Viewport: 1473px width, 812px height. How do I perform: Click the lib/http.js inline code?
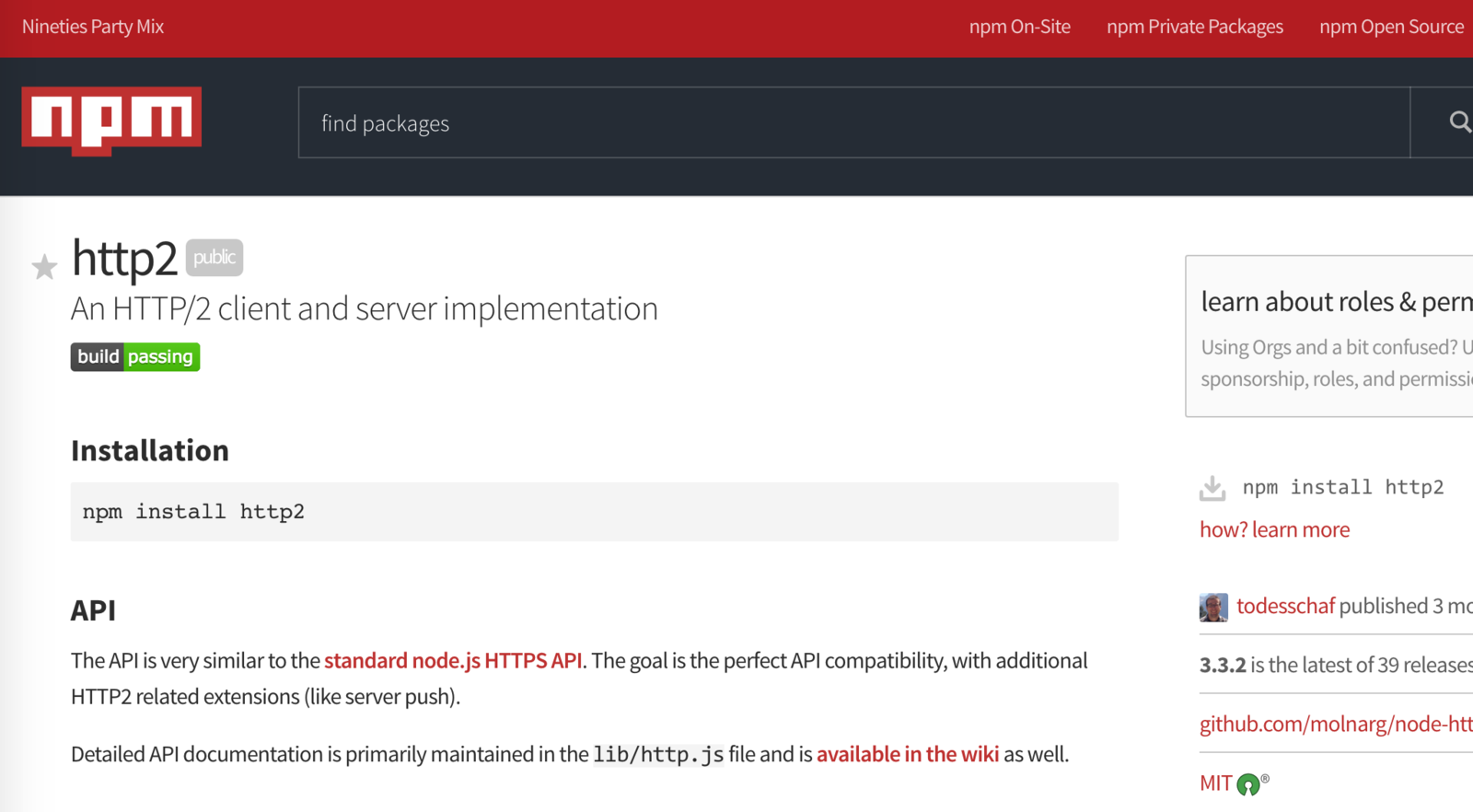(x=658, y=755)
